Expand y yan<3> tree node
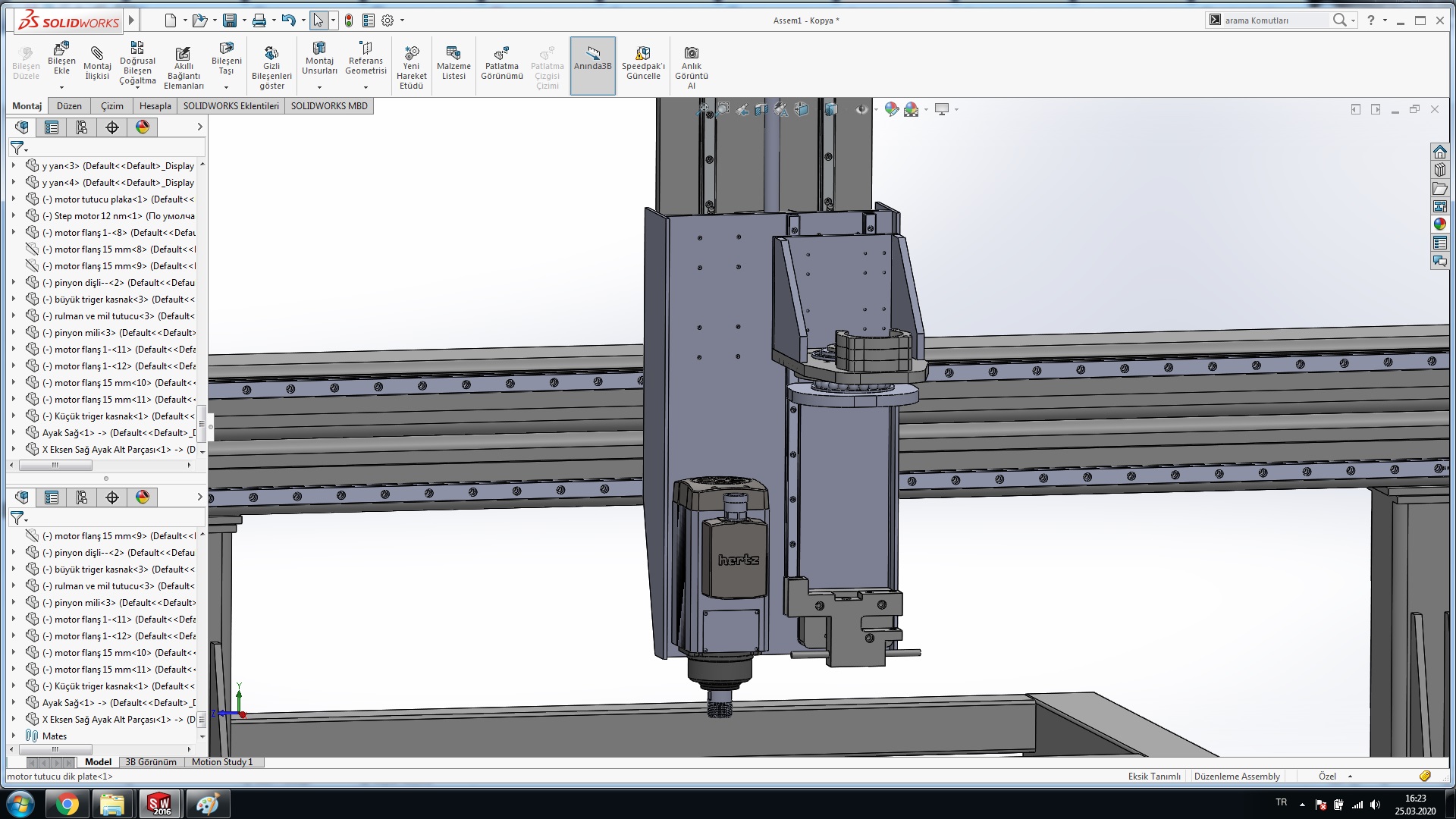The width and height of the screenshot is (1456, 819). tap(13, 165)
